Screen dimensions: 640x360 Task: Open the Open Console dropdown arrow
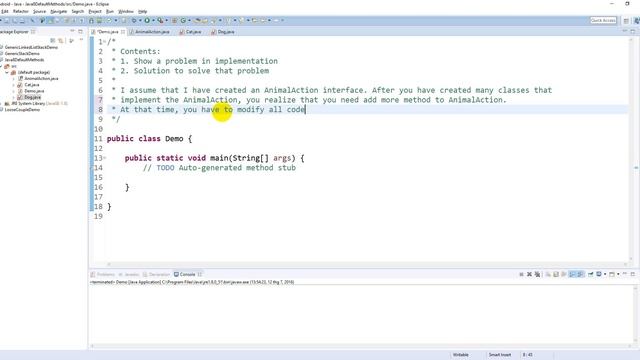pyautogui.click(x=618, y=274)
